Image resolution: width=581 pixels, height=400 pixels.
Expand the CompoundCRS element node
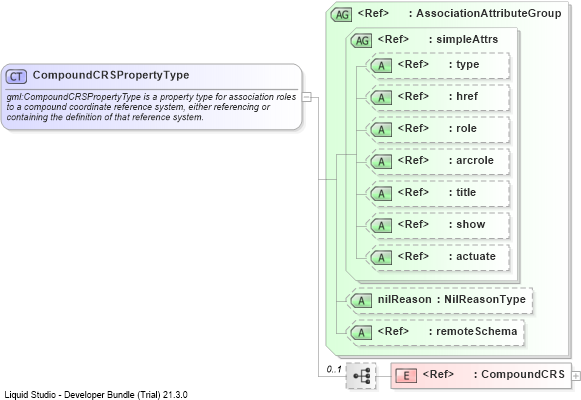pyautogui.click(x=576, y=376)
